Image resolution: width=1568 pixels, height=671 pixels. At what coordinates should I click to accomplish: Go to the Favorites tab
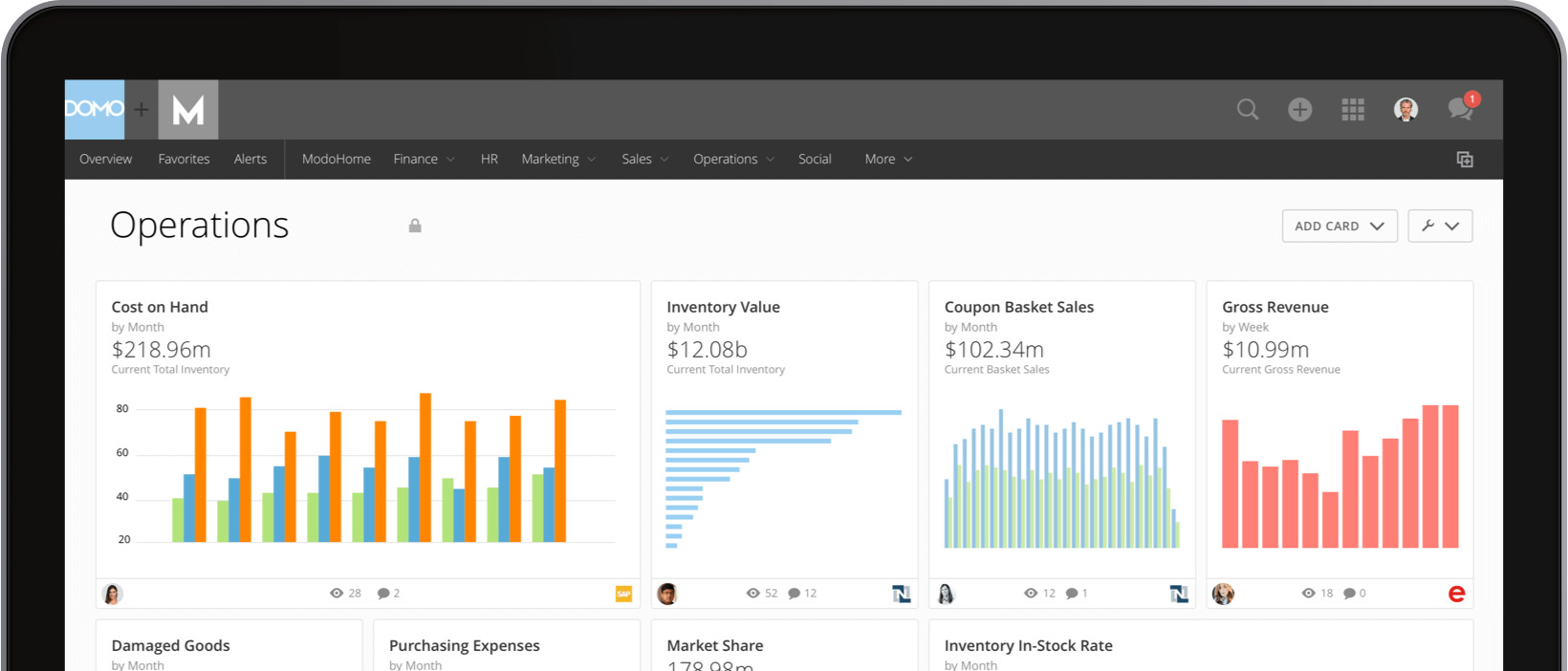coord(184,160)
